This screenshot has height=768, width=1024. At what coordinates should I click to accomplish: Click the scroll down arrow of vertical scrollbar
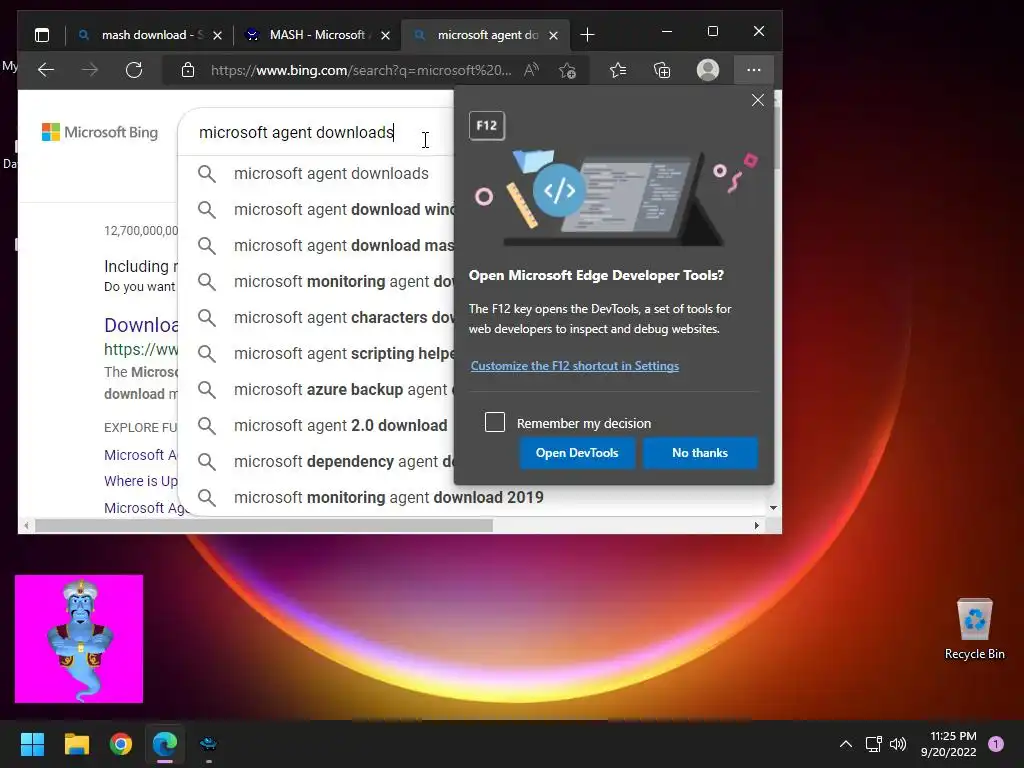click(x=773, y=507)
